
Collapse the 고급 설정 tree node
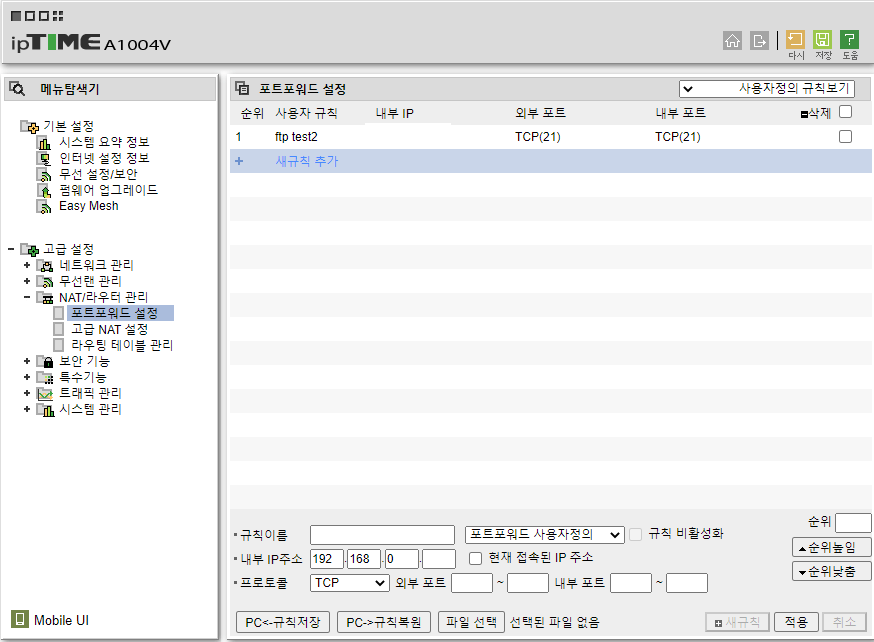pos(11,249)
